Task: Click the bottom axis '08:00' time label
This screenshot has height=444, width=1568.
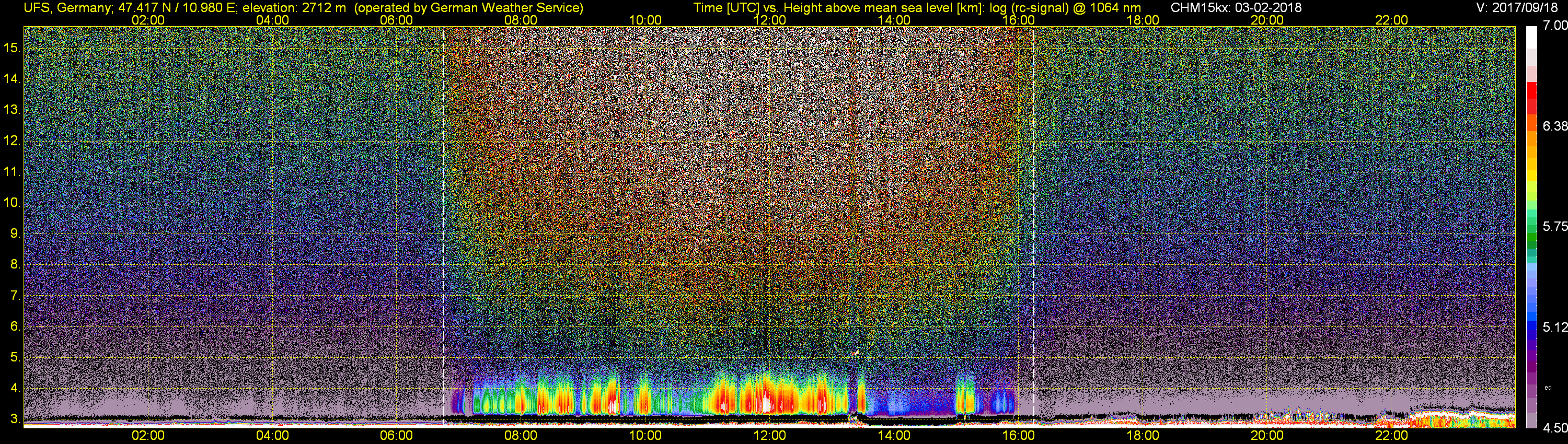Action: pos(521,436)
